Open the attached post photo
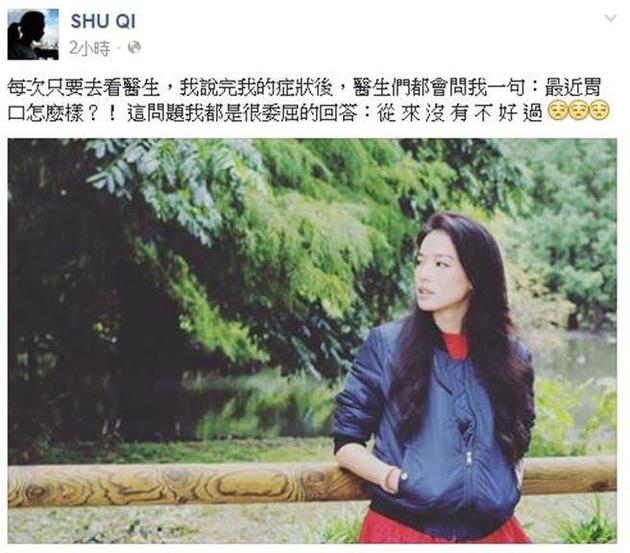This screenshot has width=630, height=553. [312, 341]
